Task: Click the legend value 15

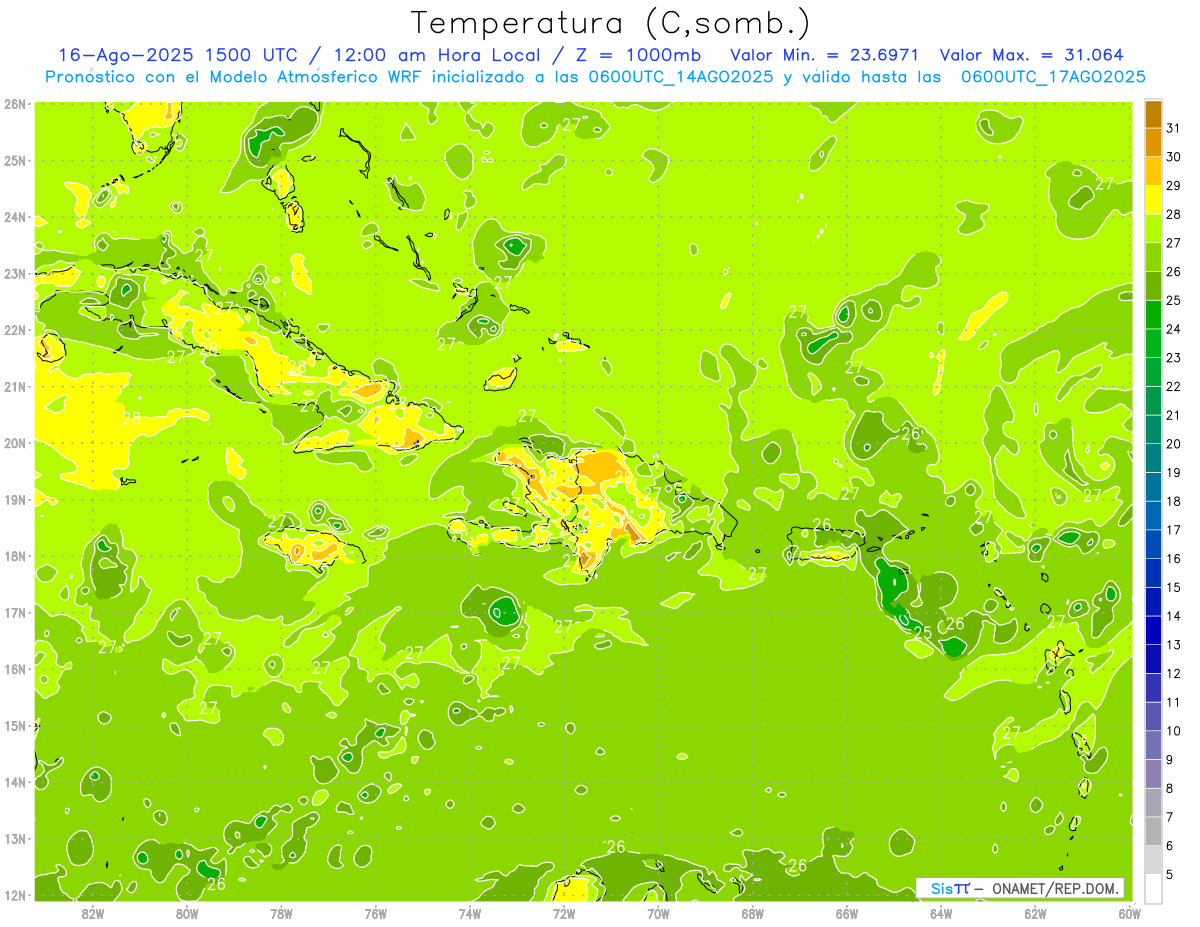Action: click(x=1173, y=587)
